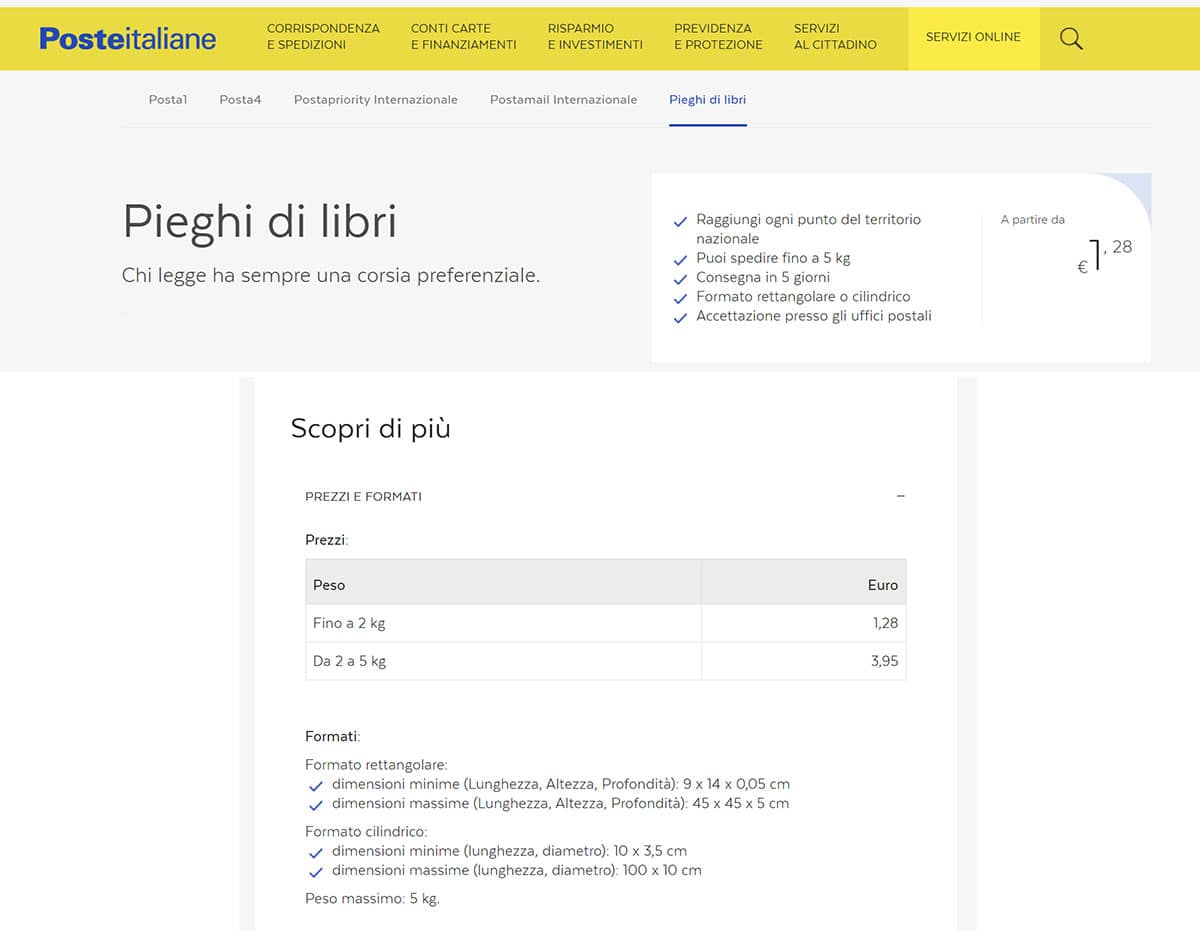Click the checkmark near 'Formato rettangolare o cilindrico'

[681, 297]
